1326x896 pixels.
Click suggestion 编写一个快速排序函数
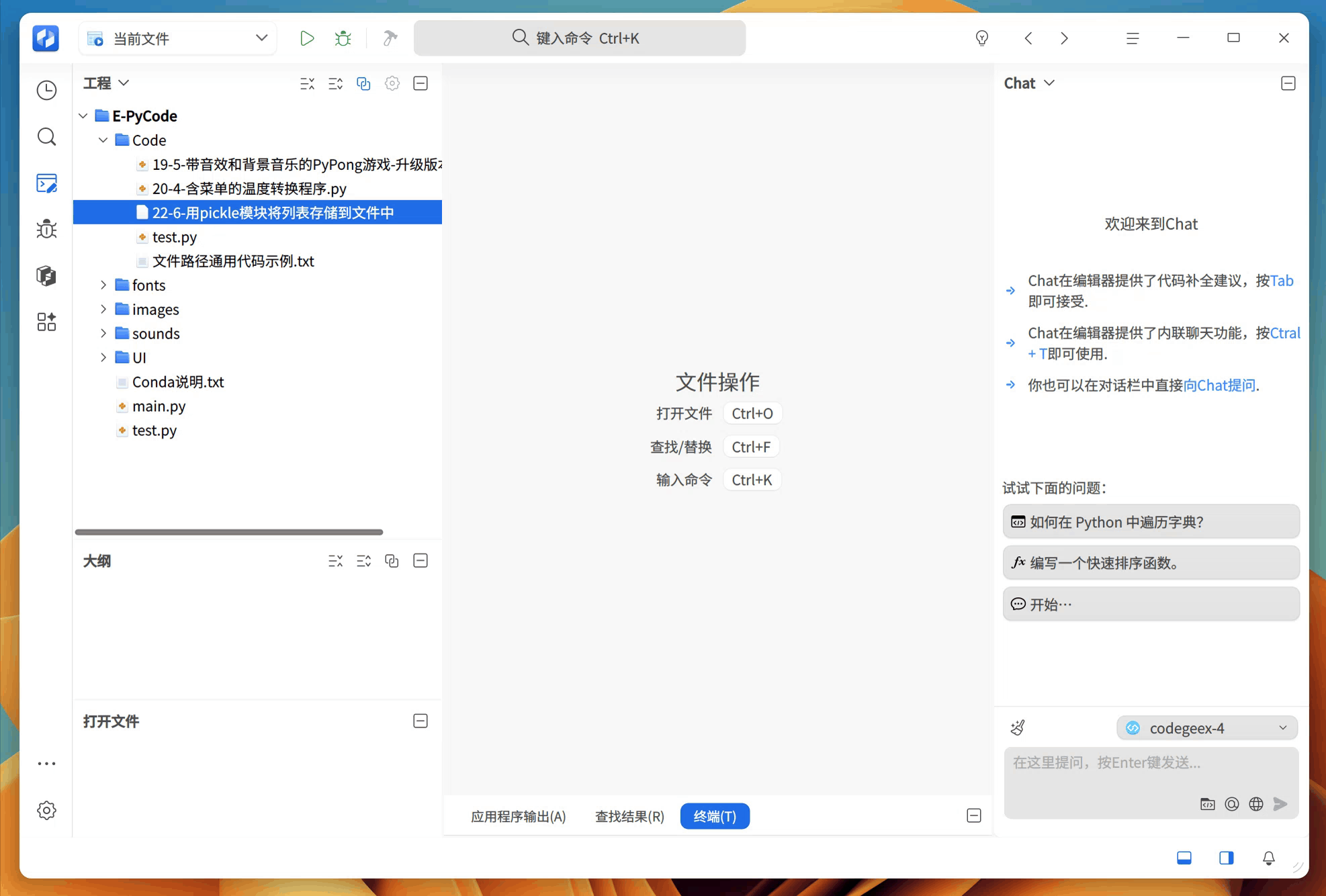1151,563
